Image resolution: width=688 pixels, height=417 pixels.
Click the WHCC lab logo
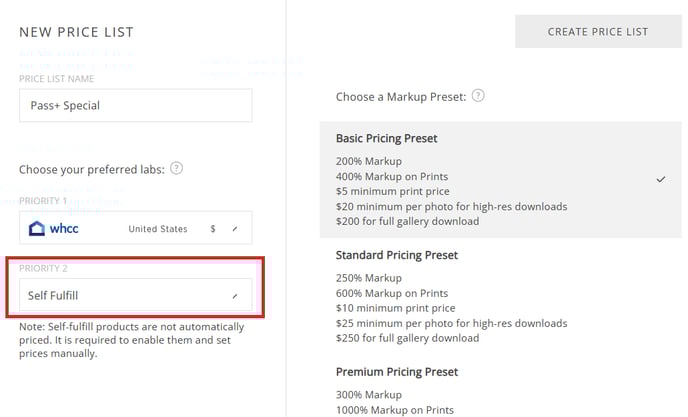[54, 228]
